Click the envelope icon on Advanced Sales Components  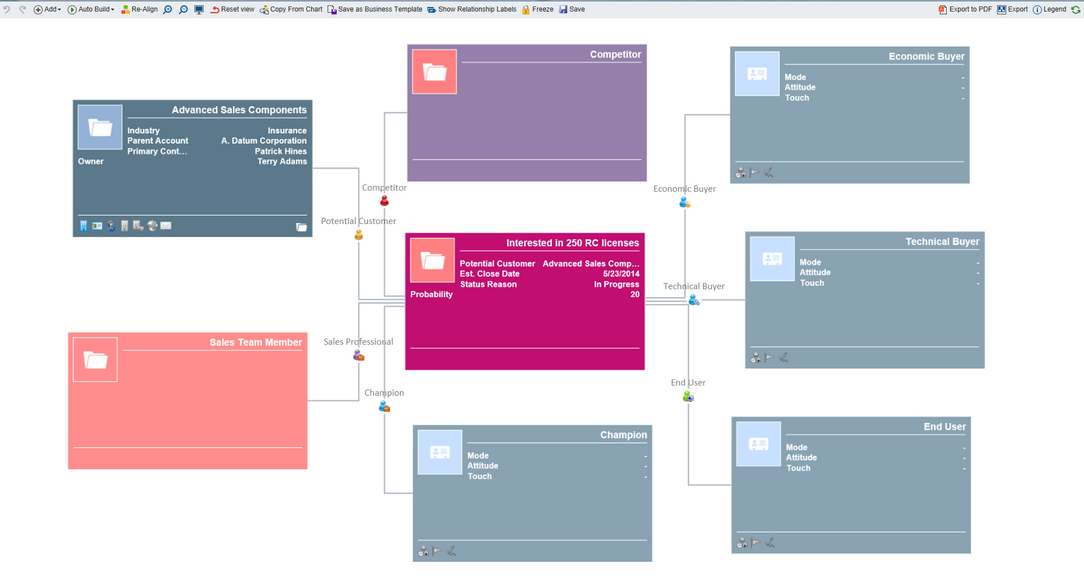[166, 226]
